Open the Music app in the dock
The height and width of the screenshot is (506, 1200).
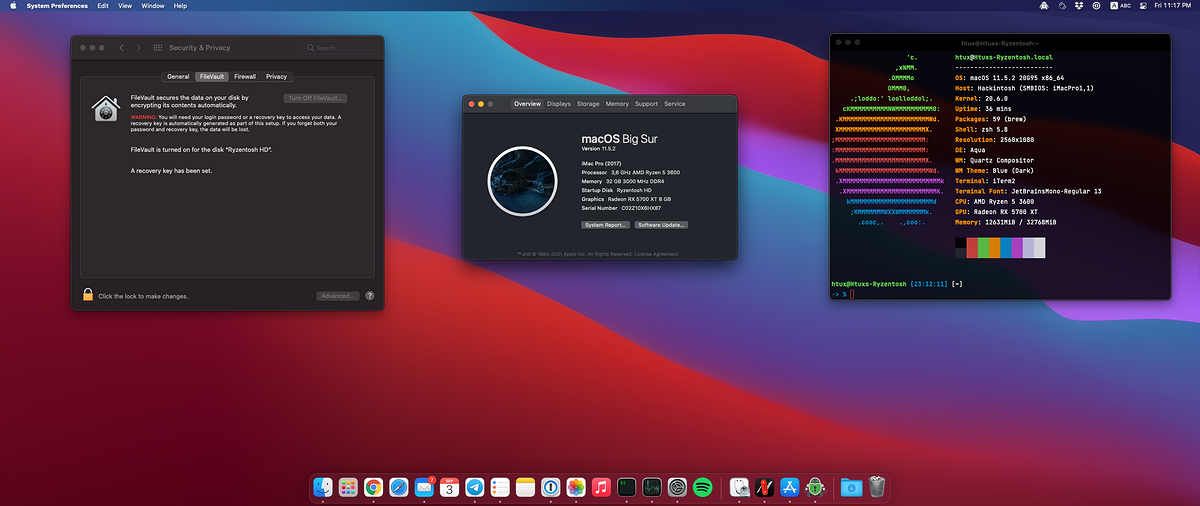click(601, 487)
